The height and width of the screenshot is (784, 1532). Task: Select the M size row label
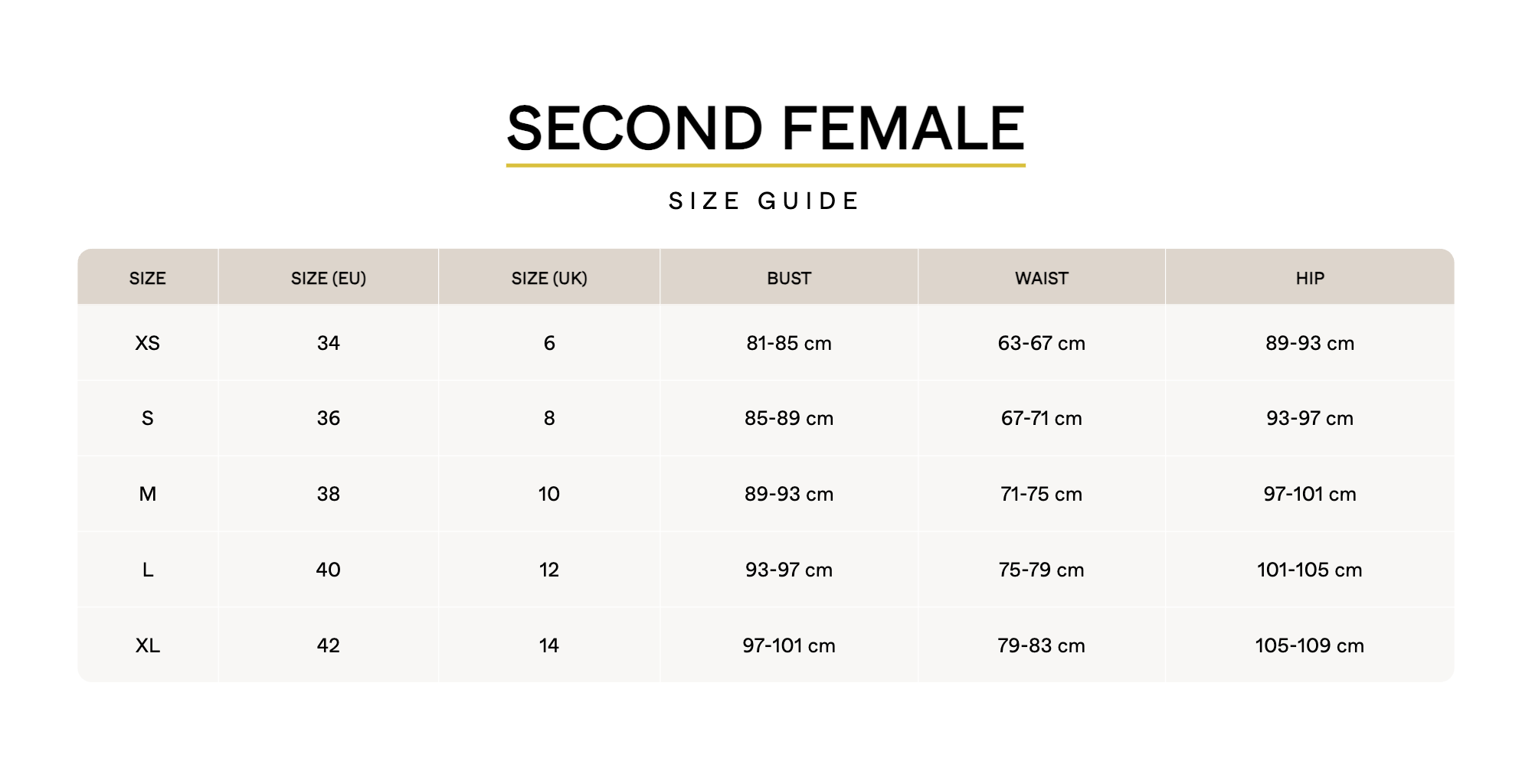pos(148,495)
